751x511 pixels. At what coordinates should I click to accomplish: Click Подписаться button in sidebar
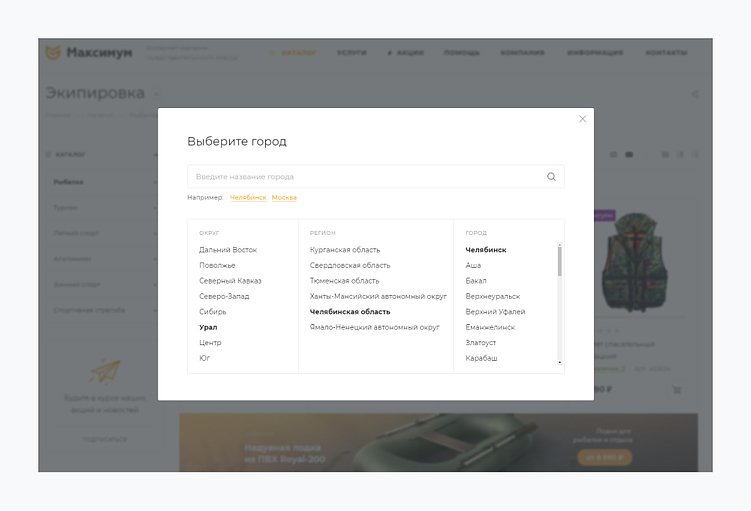[x=105, y=439]
